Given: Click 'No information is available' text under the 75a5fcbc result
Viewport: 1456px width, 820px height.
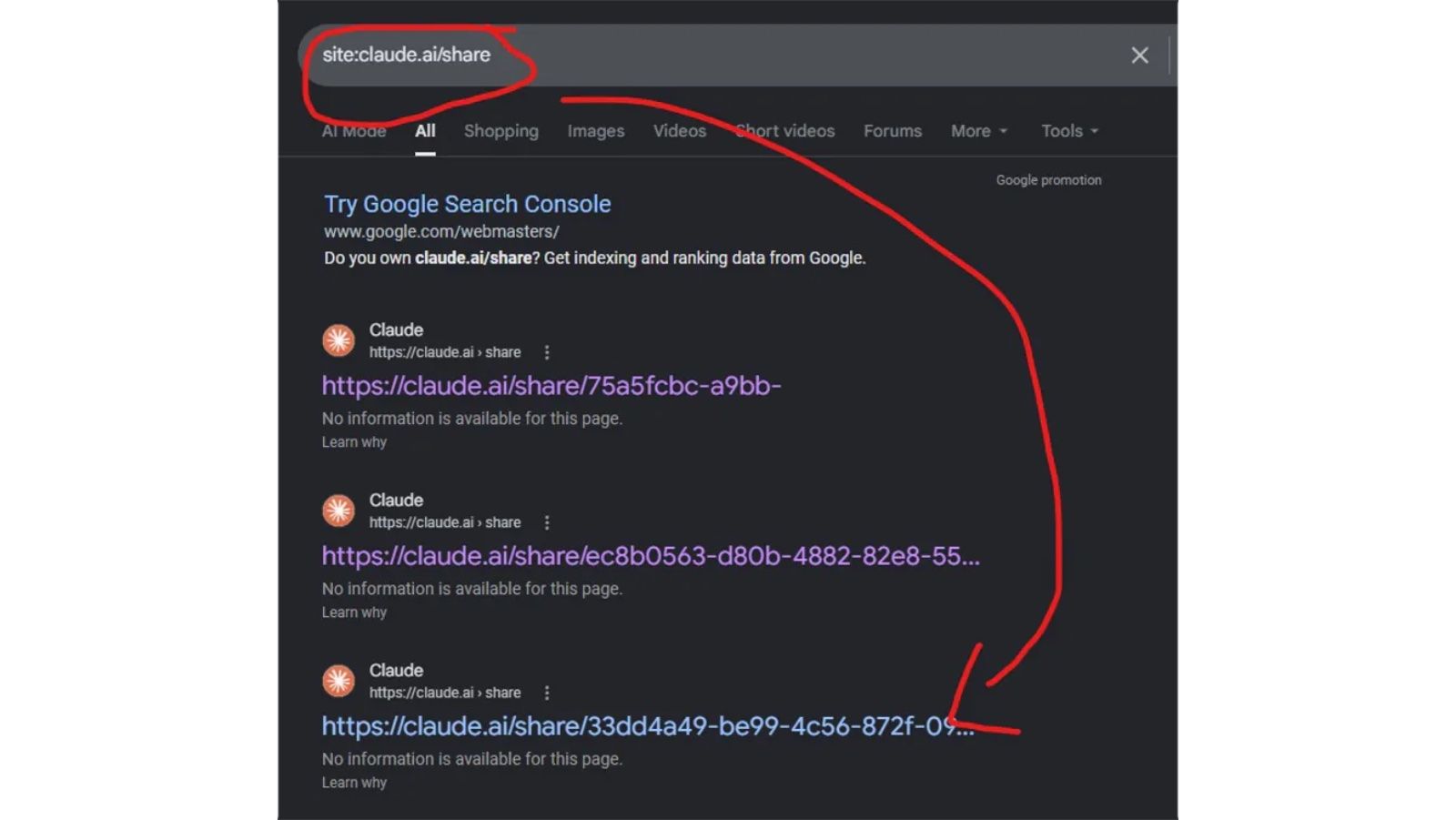Looking at the screenshot, I should (x=472, y=419).
